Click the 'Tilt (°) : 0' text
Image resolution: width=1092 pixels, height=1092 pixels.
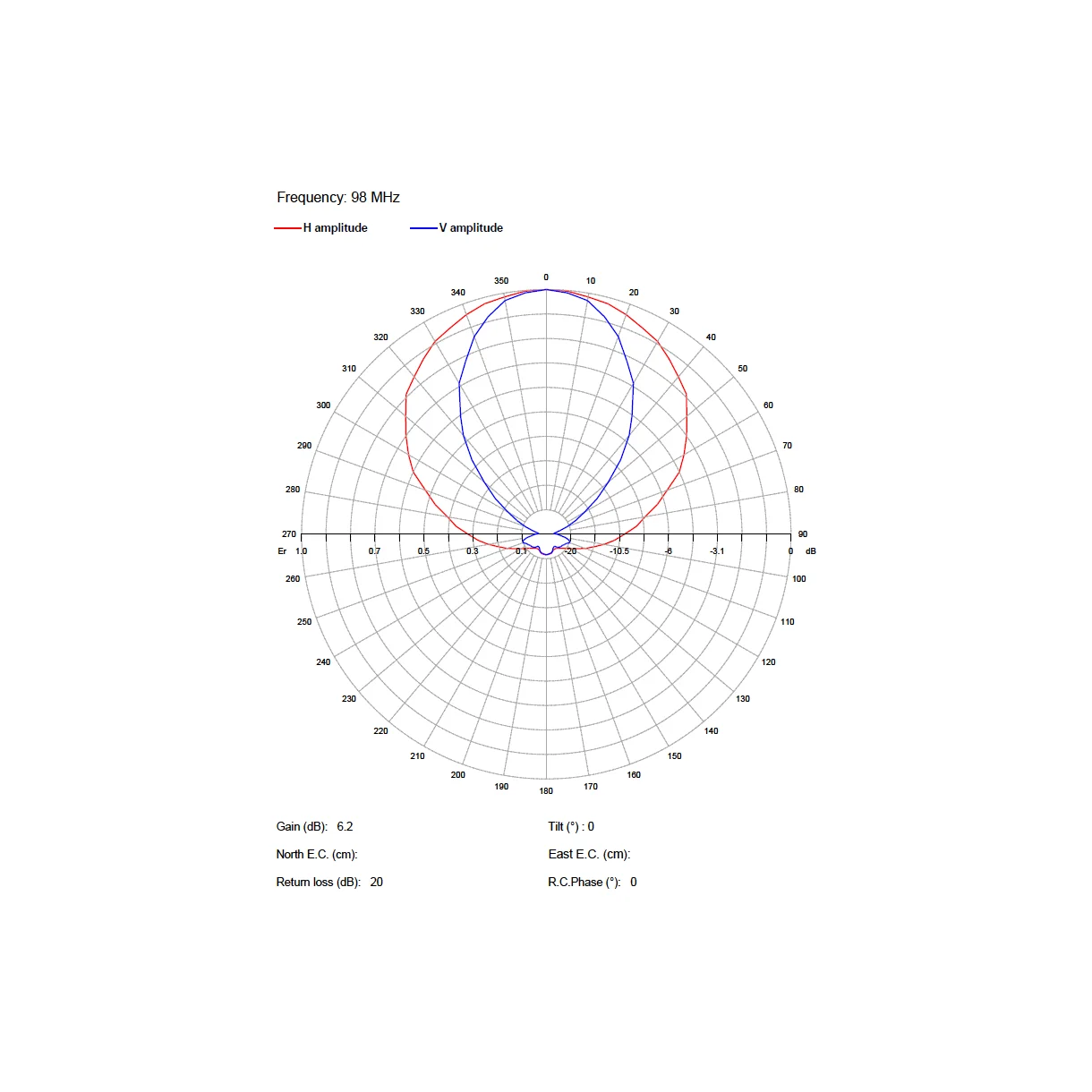tap(571, 827)
